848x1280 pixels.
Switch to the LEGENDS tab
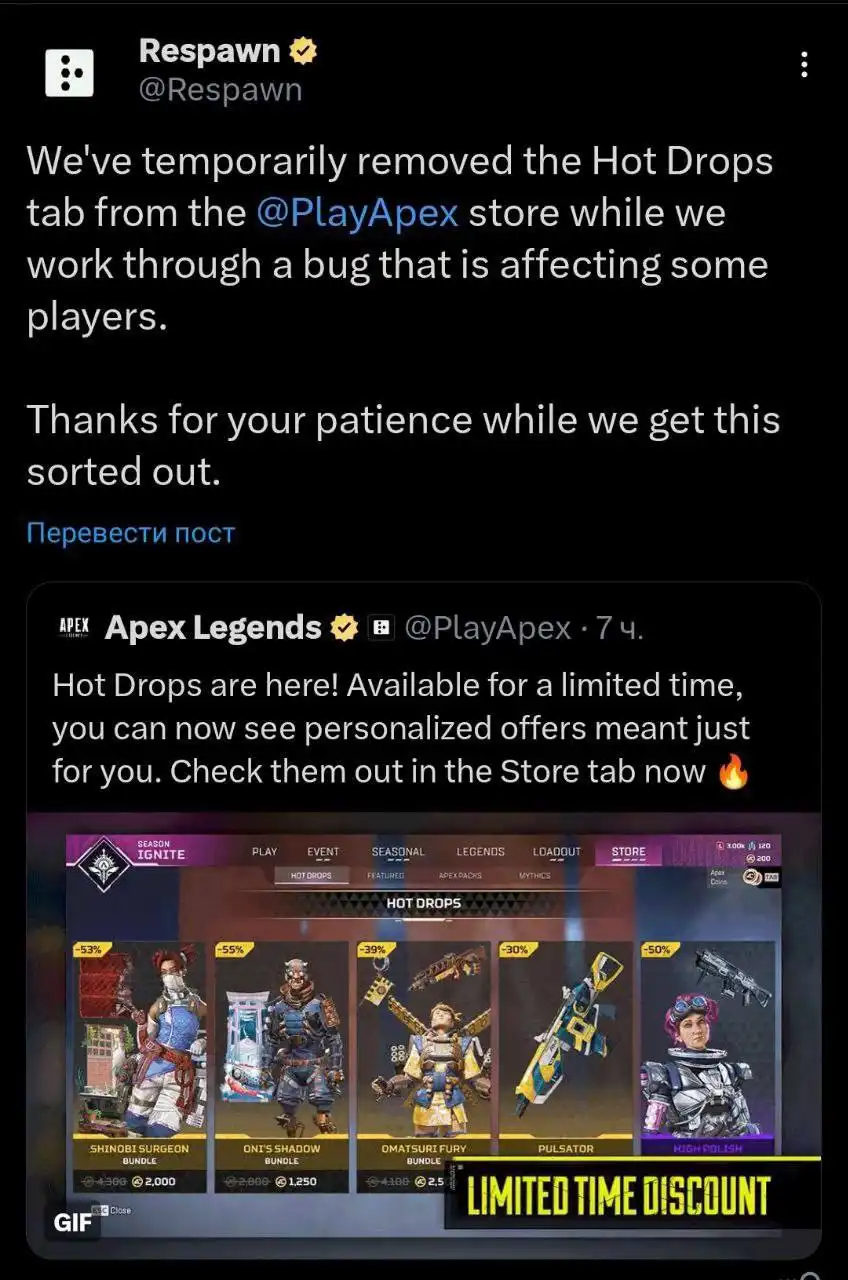coord(480,852)
